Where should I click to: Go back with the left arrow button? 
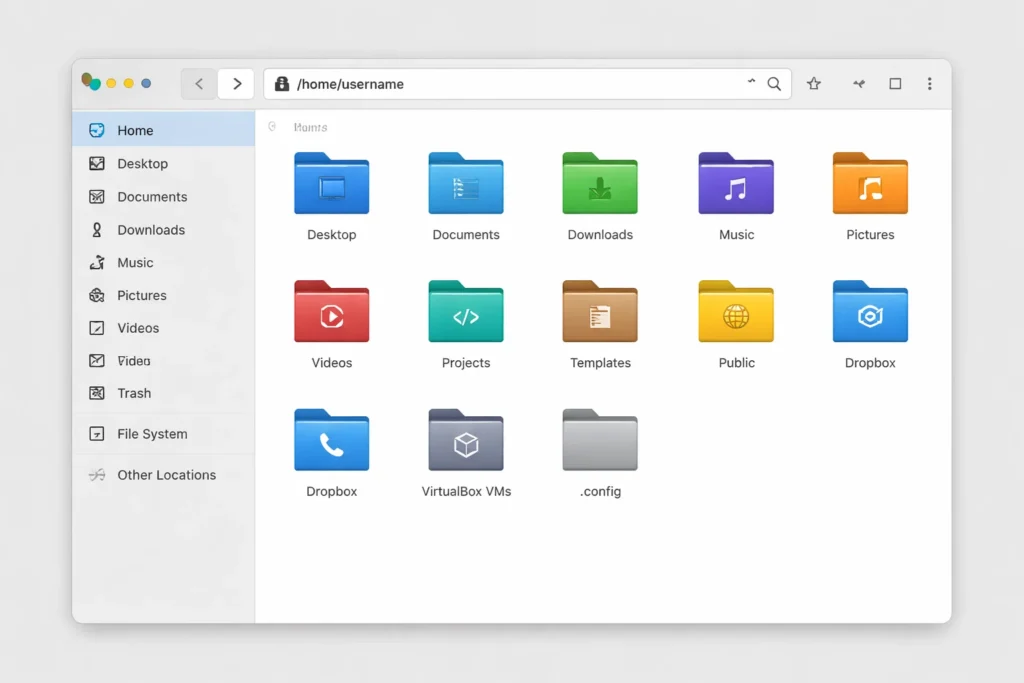point(199,84)
